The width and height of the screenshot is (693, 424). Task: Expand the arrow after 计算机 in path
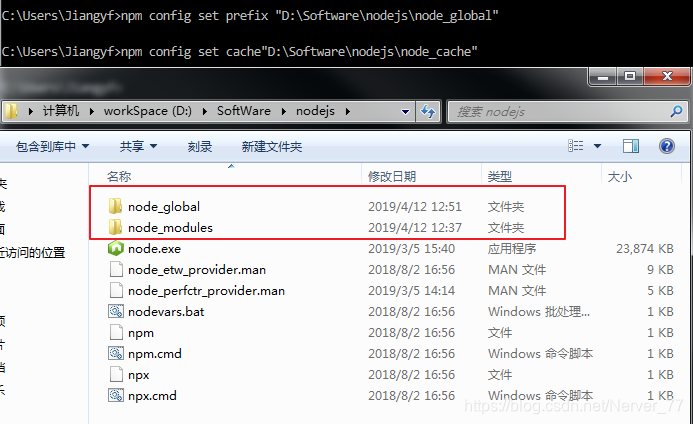tap(91, 111)
